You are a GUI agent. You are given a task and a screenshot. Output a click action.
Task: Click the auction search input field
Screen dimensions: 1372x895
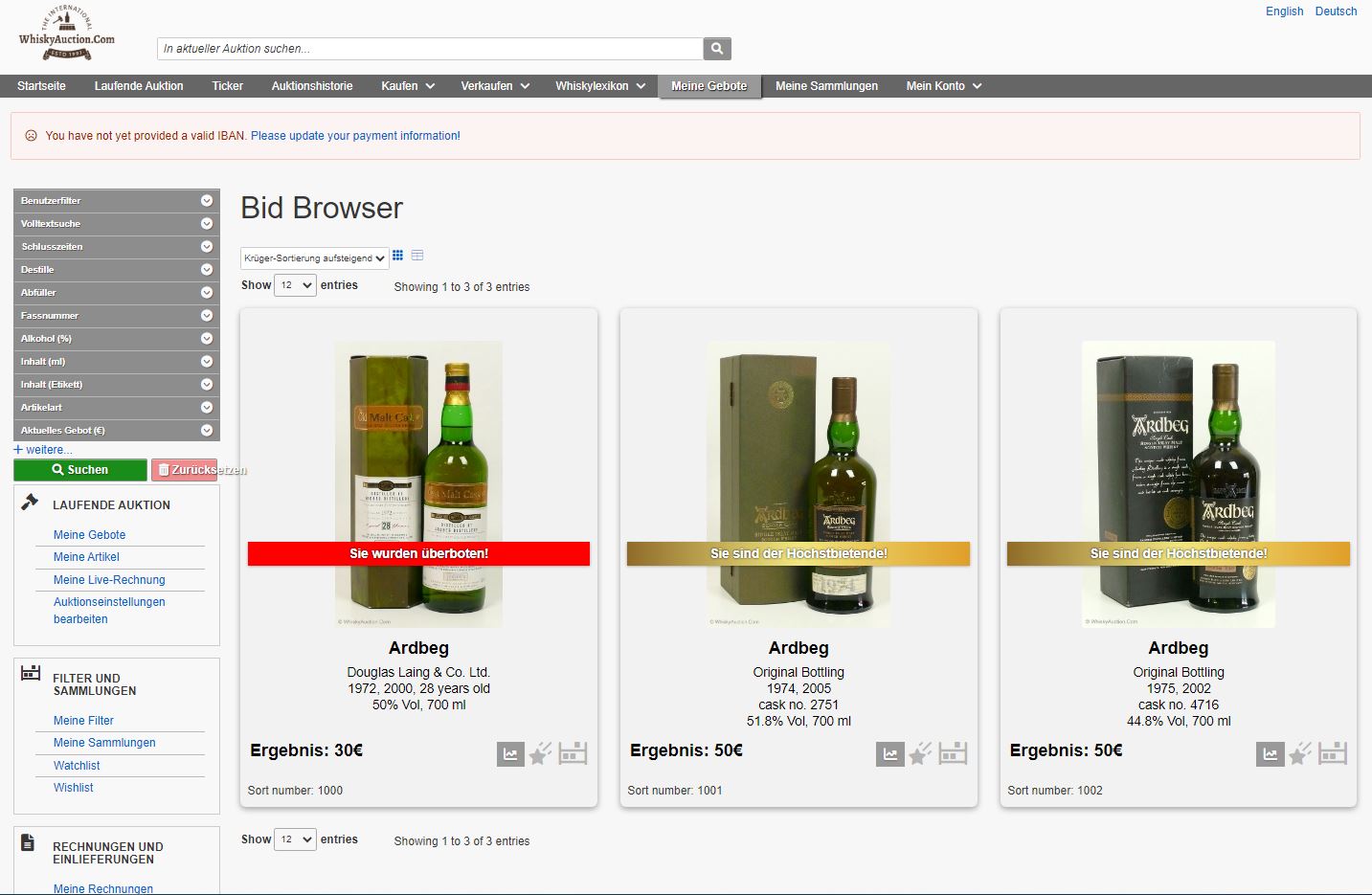click(430, 49)
